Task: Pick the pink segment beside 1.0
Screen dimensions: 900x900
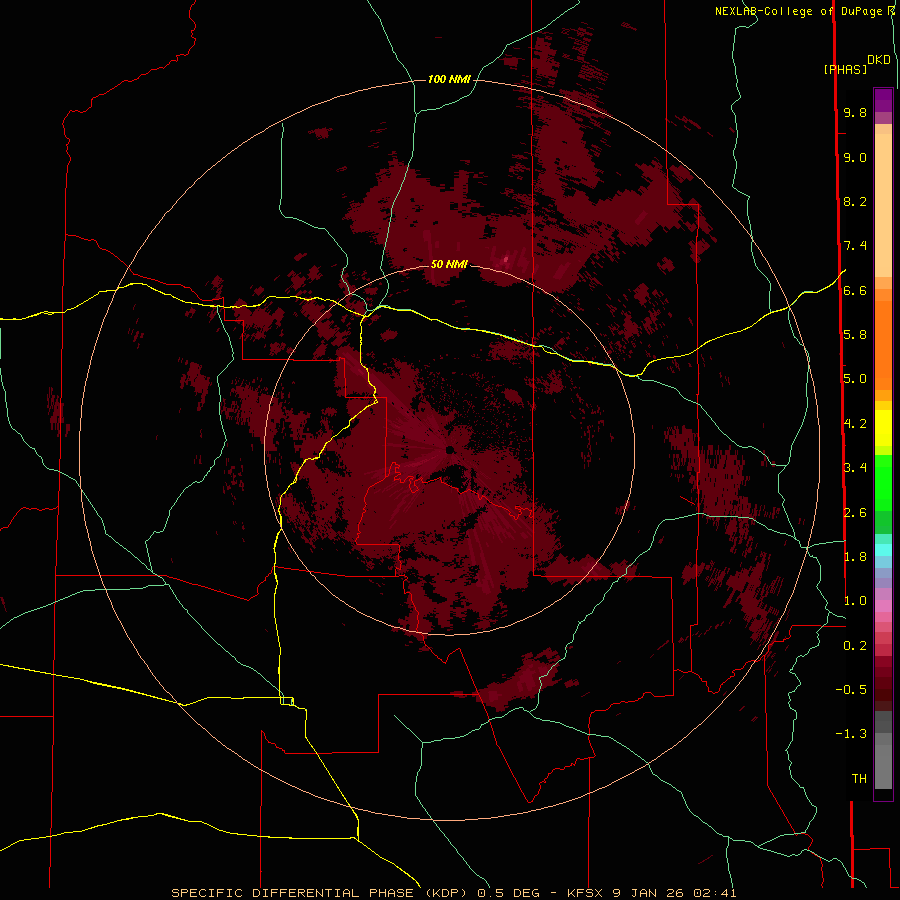Action: (883, 606)
